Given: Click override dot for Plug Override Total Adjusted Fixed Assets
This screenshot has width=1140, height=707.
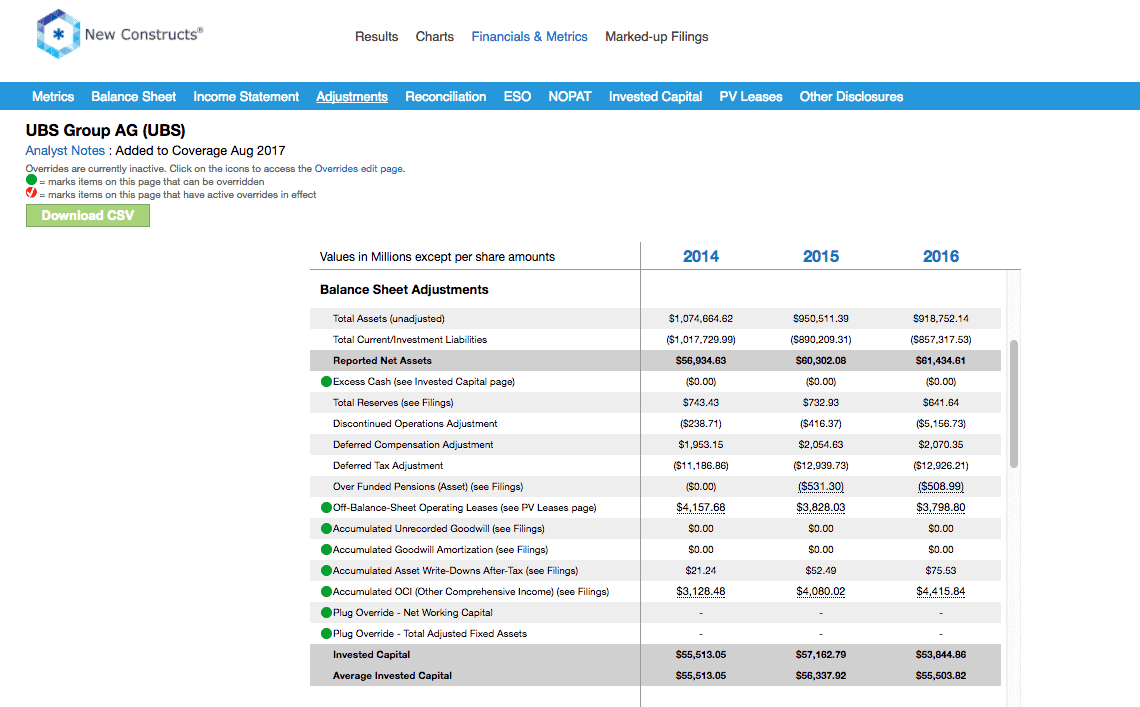Looking at the screenshot, I should (x=326, y=634).
